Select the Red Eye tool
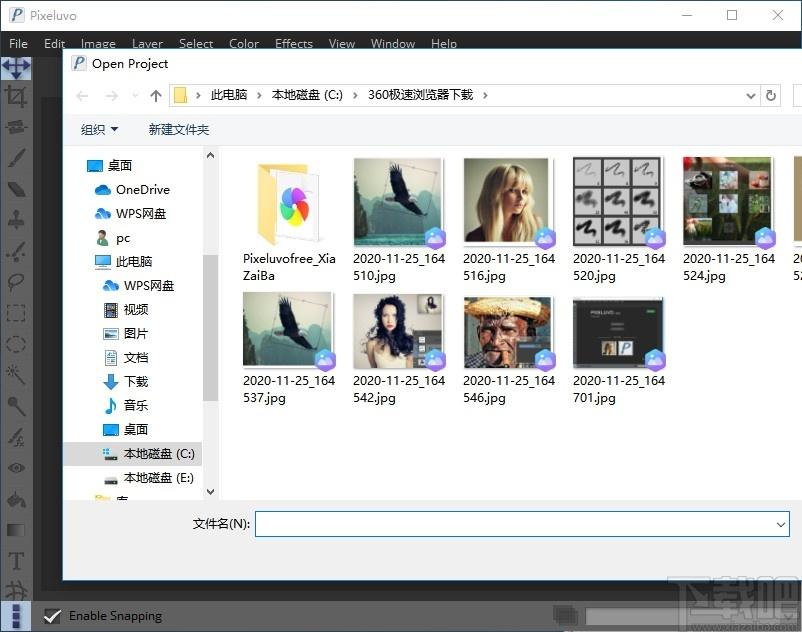 [16, 468]
